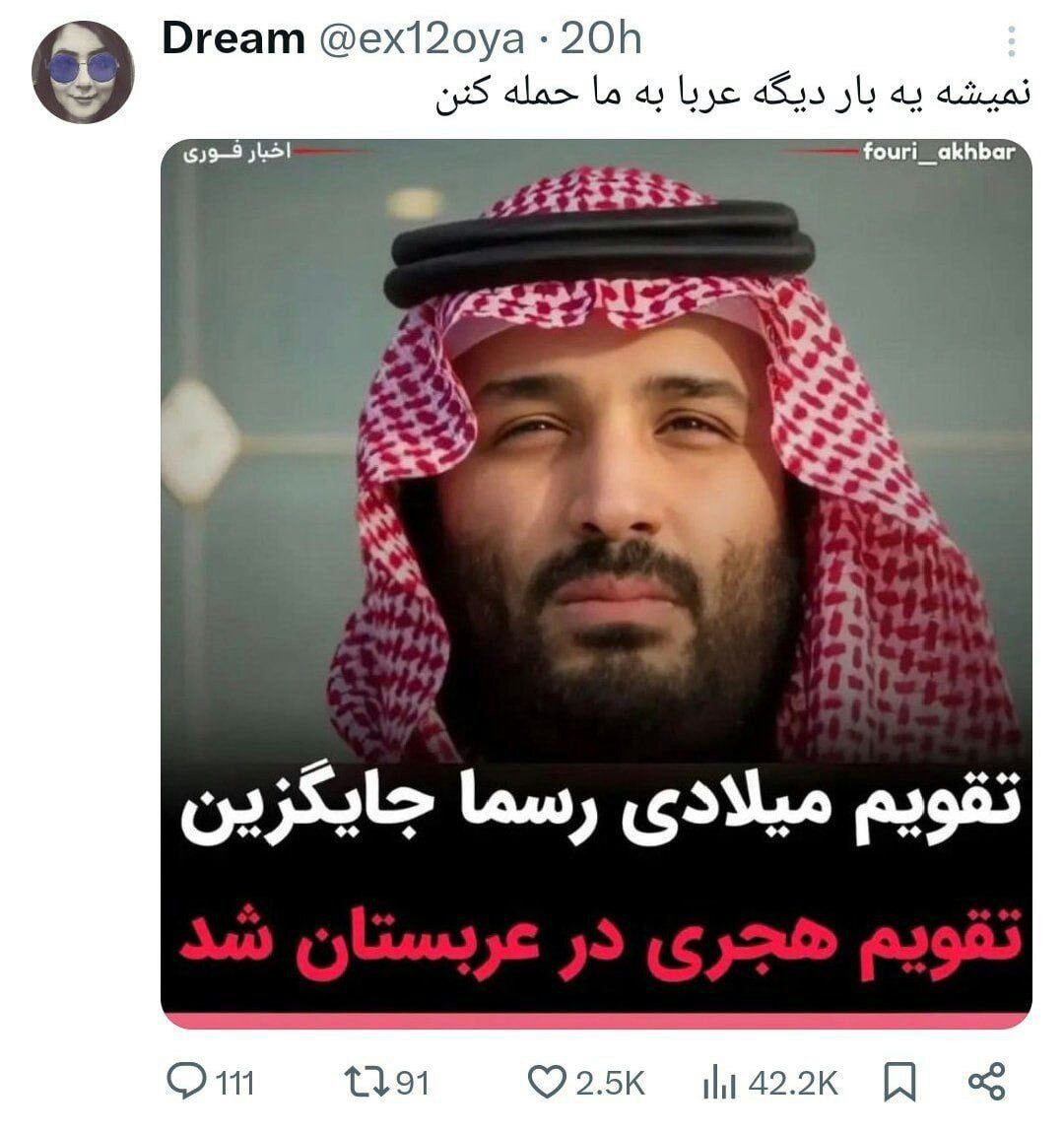Open the @ex12oya handle
The width and height of the screenshot is (1064, 1132).
422,39
